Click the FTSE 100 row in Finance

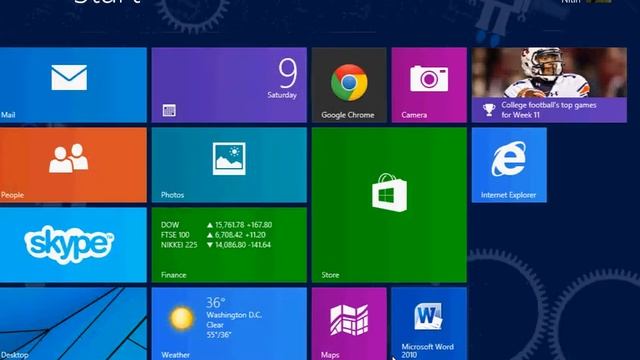[x=213, y=235]
